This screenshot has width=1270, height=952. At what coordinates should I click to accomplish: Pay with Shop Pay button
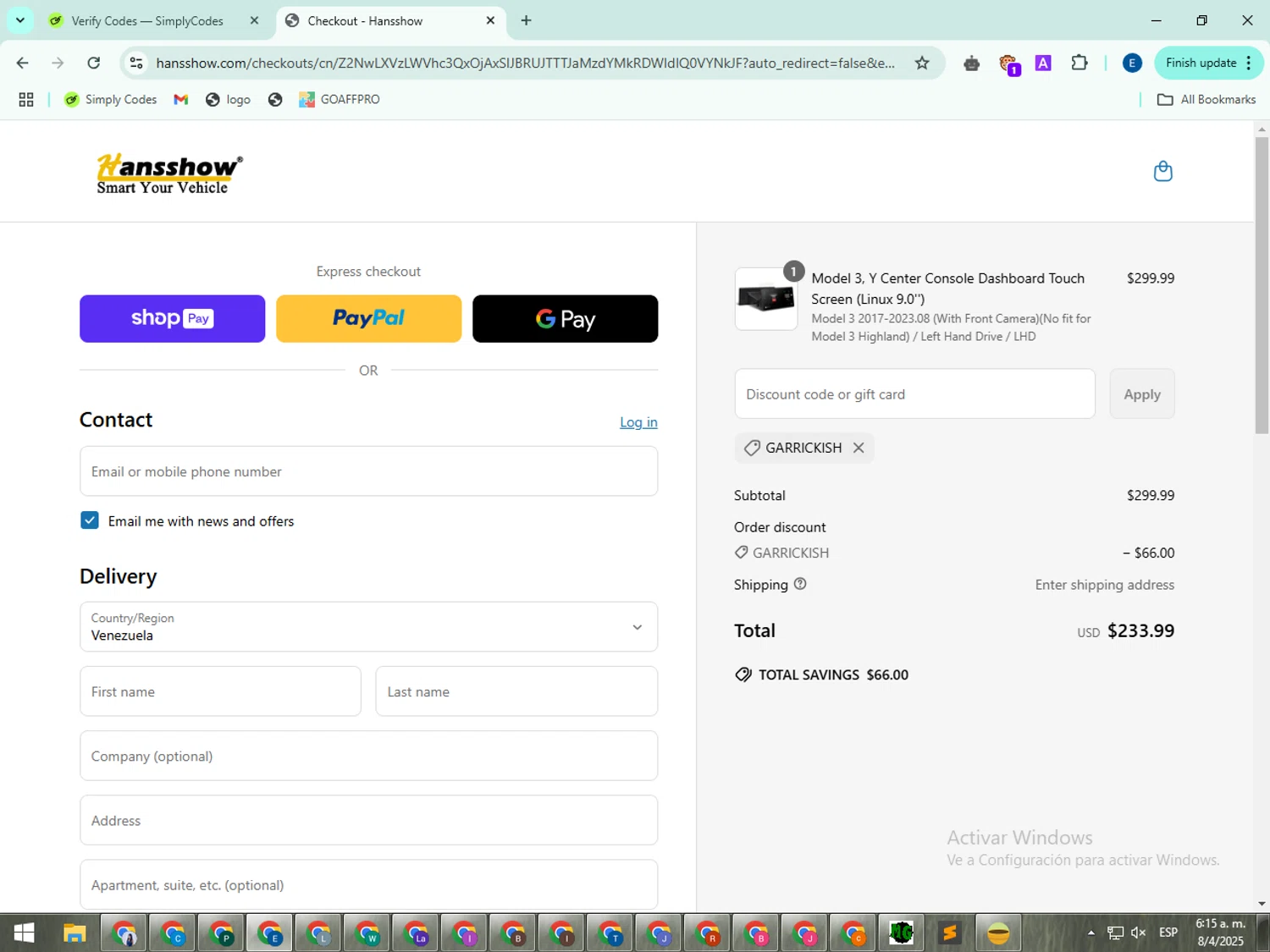172,318
